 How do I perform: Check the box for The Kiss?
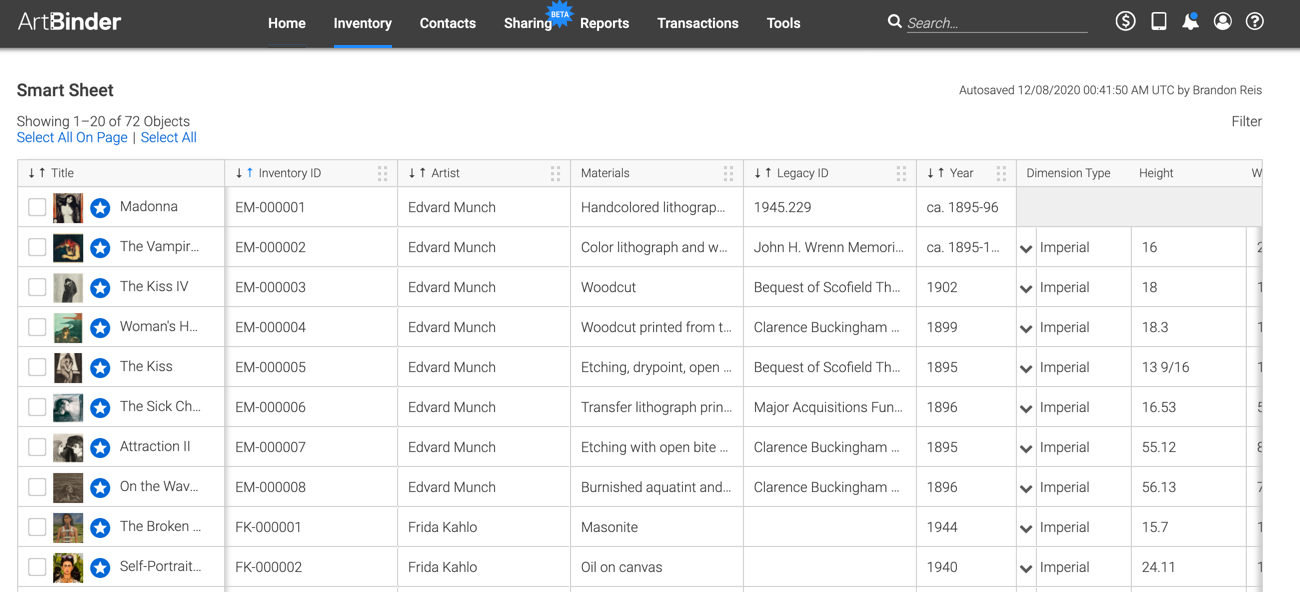click(x=37, y=367)
